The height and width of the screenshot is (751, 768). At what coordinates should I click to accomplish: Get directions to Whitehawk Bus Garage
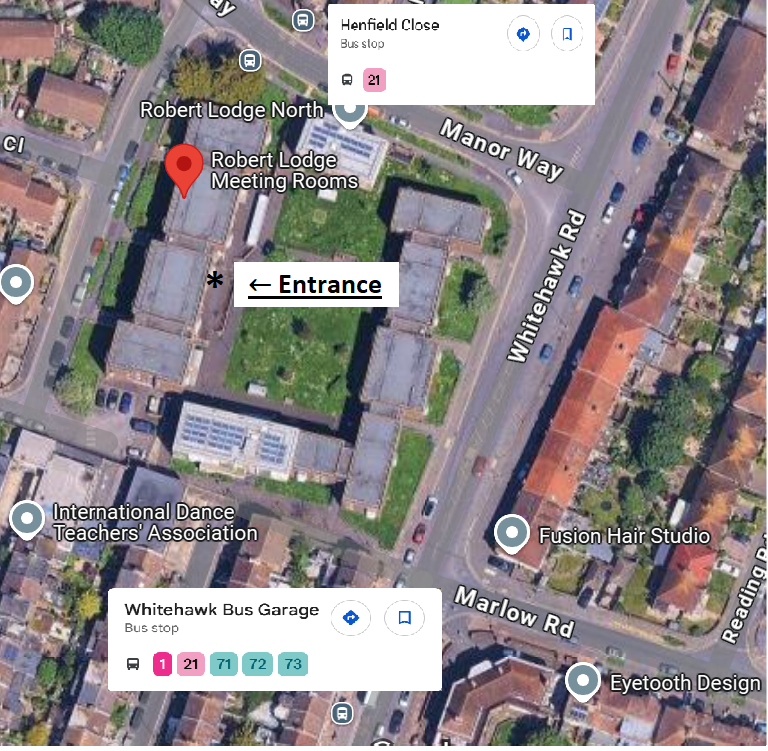coord(351,618)
